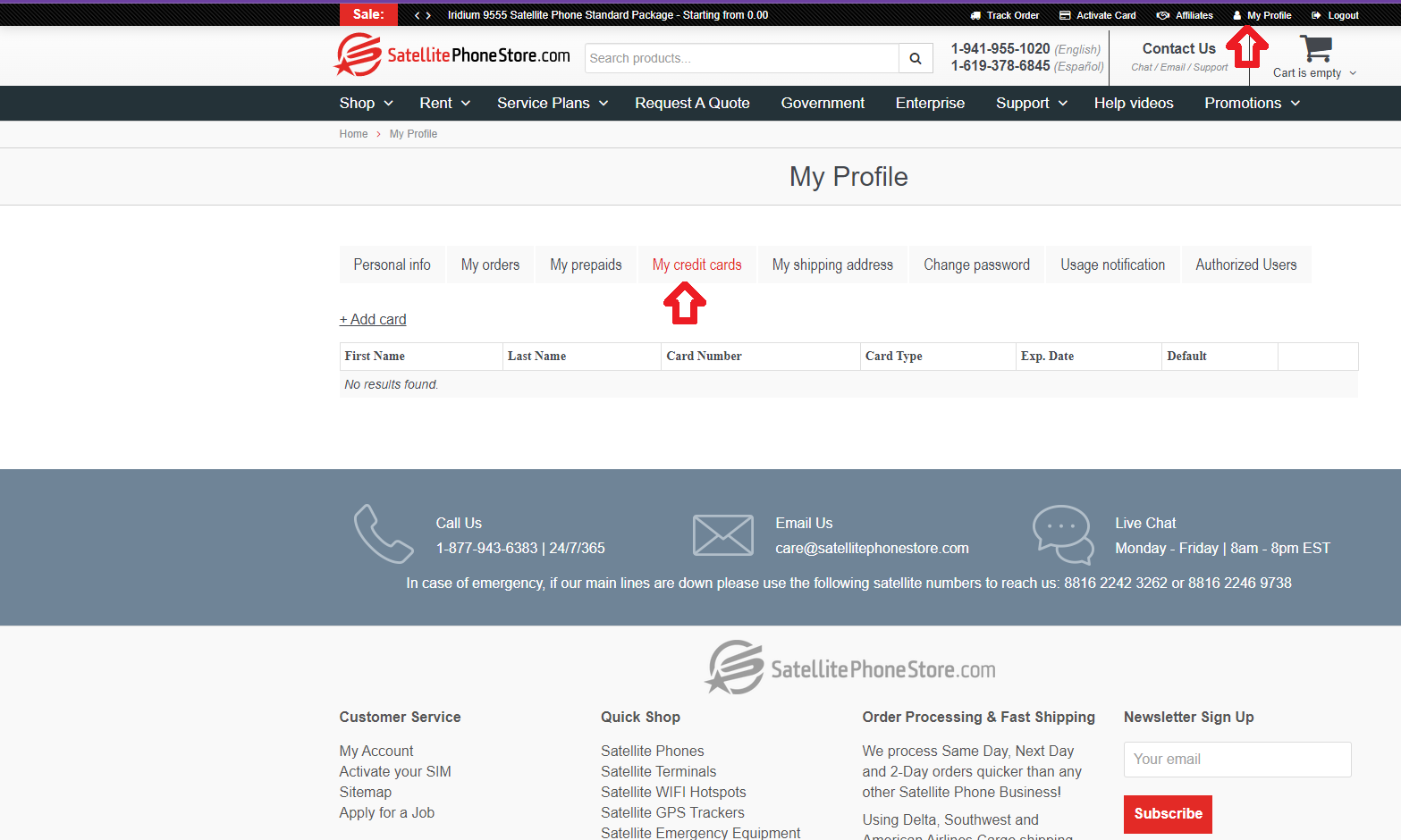Click the search magnifier button
This screenshot has height=840, width=1401.
pos(916,58)
